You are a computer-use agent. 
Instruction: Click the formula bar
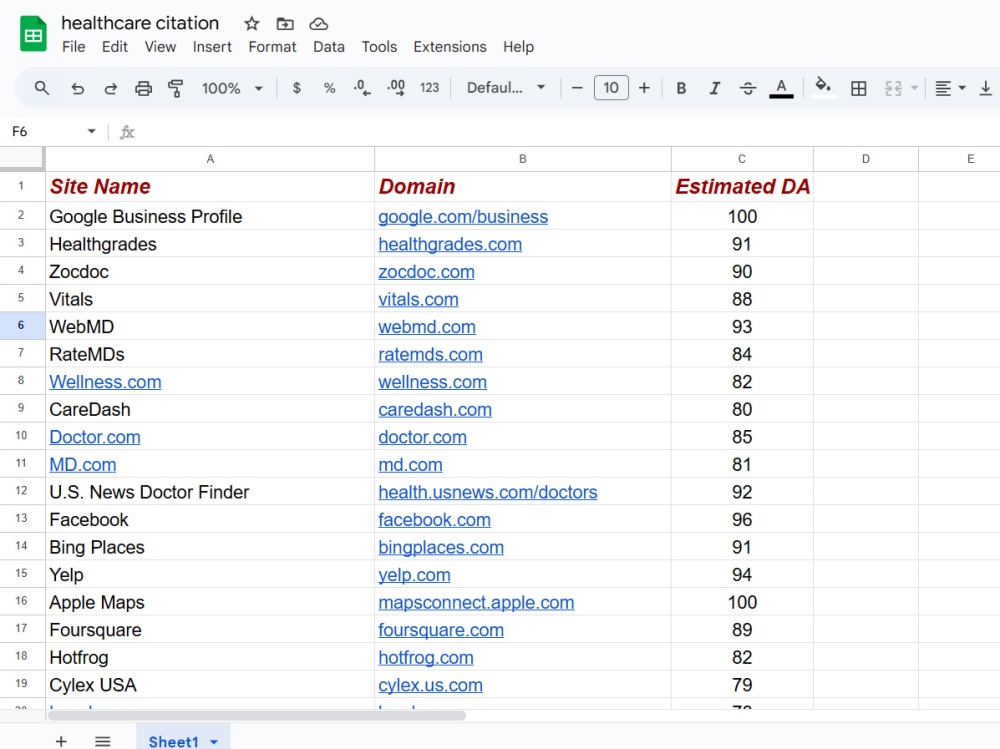click(x=568, y=132)
